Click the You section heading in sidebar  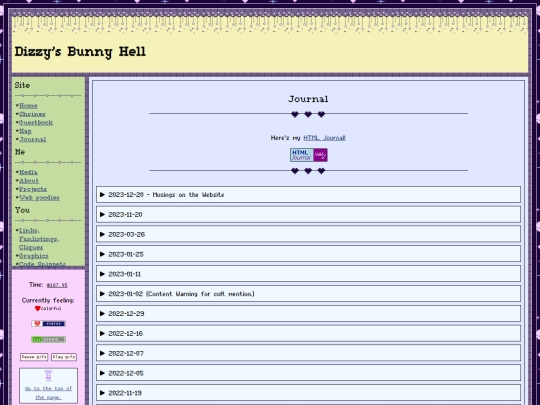coord(22,210)
